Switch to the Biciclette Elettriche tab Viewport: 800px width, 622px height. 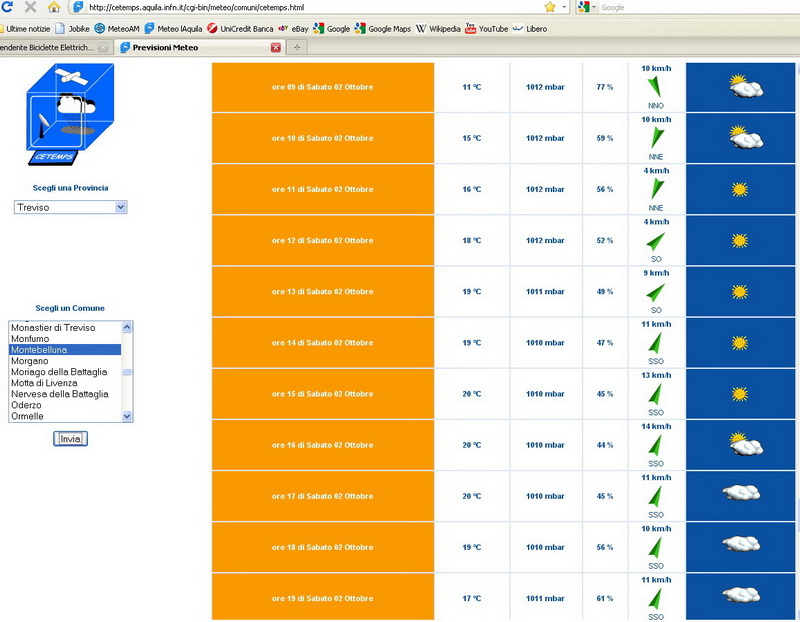[48, 47]
